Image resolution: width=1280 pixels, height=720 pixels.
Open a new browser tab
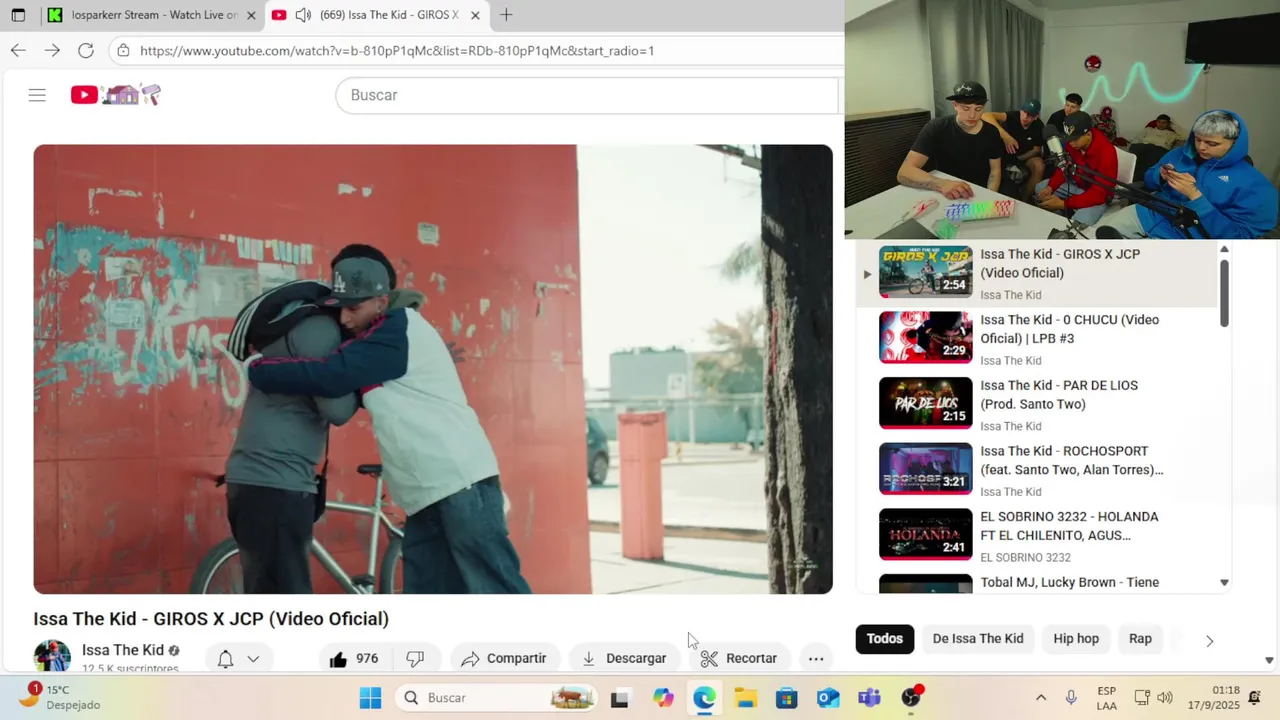[x=506, y=15]
